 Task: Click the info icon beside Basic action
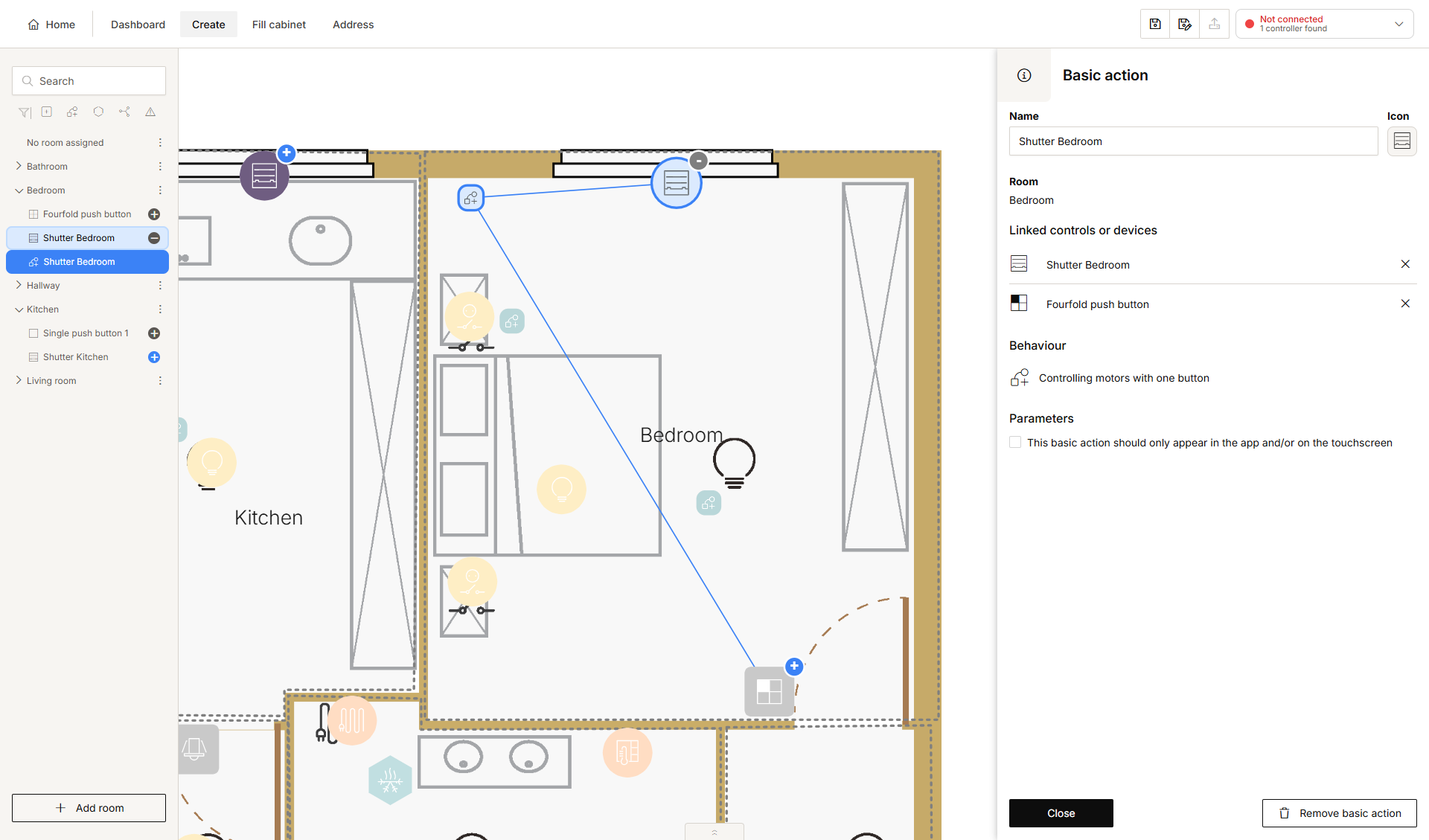coord(1024,75)
